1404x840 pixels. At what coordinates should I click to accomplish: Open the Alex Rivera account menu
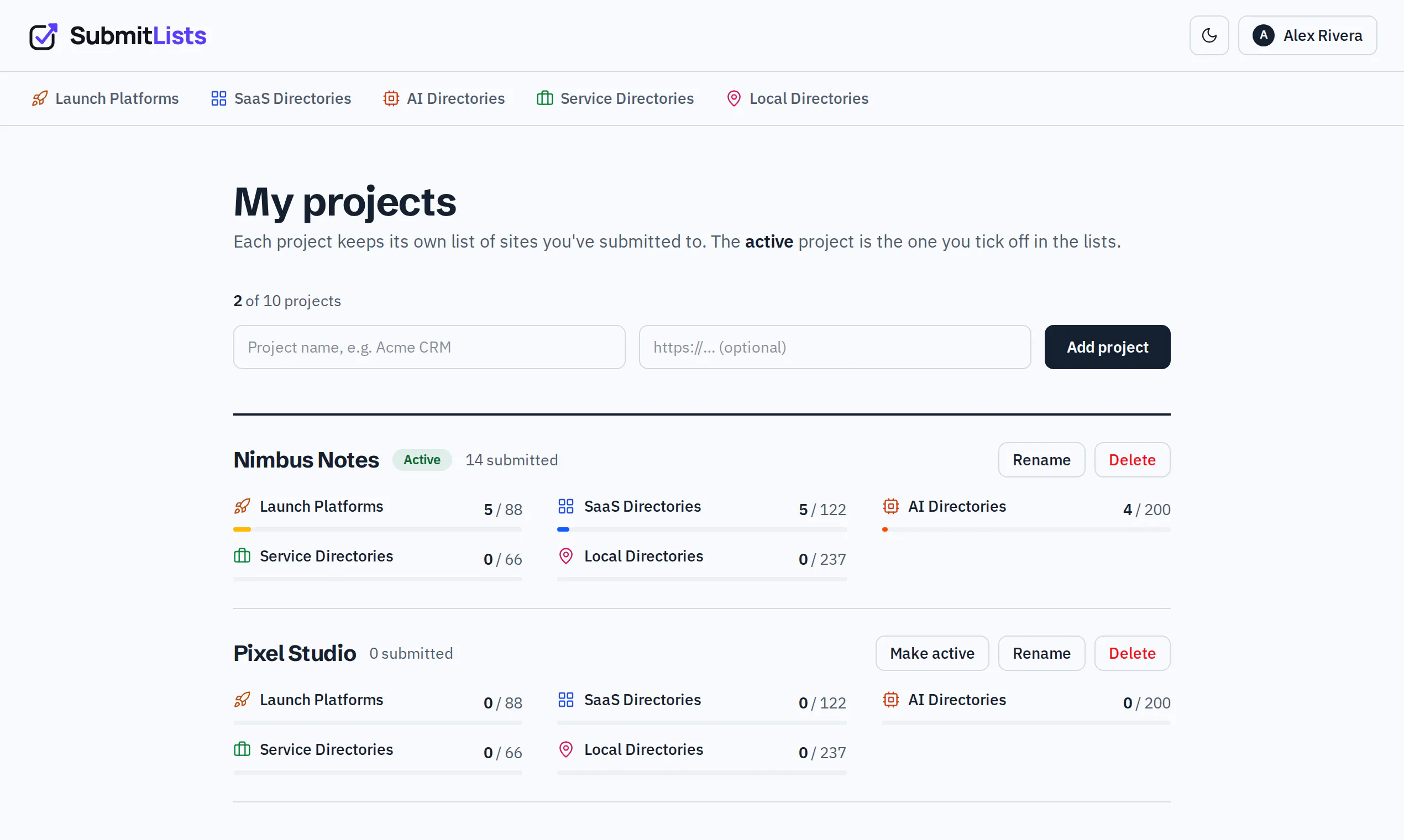(x=1307, y=35)
